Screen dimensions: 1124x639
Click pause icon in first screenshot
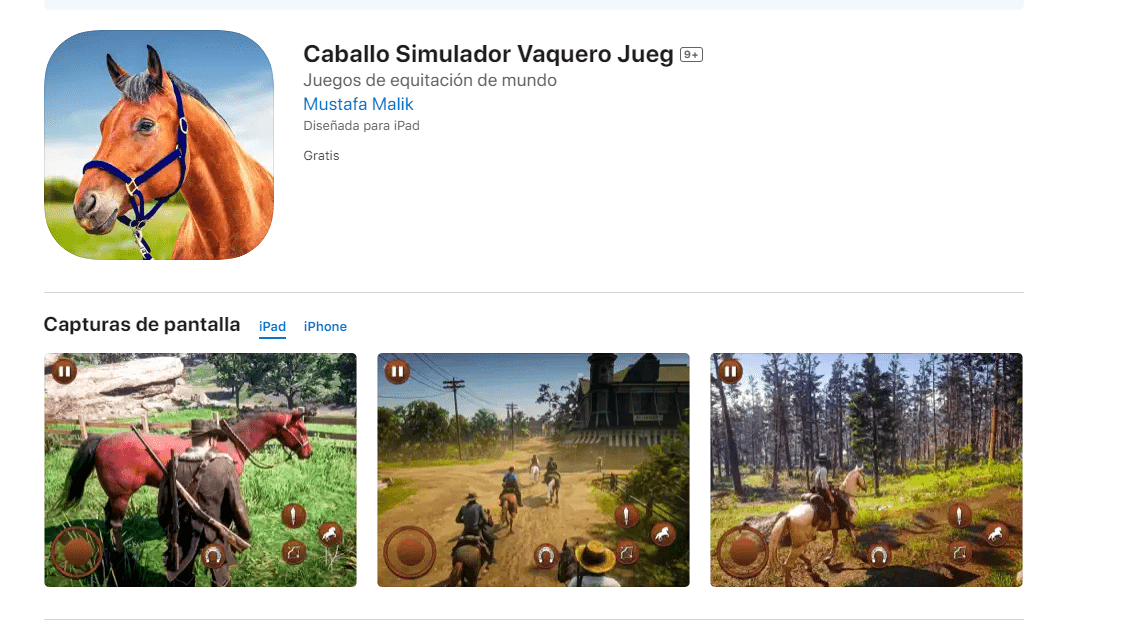coord(65,371)
